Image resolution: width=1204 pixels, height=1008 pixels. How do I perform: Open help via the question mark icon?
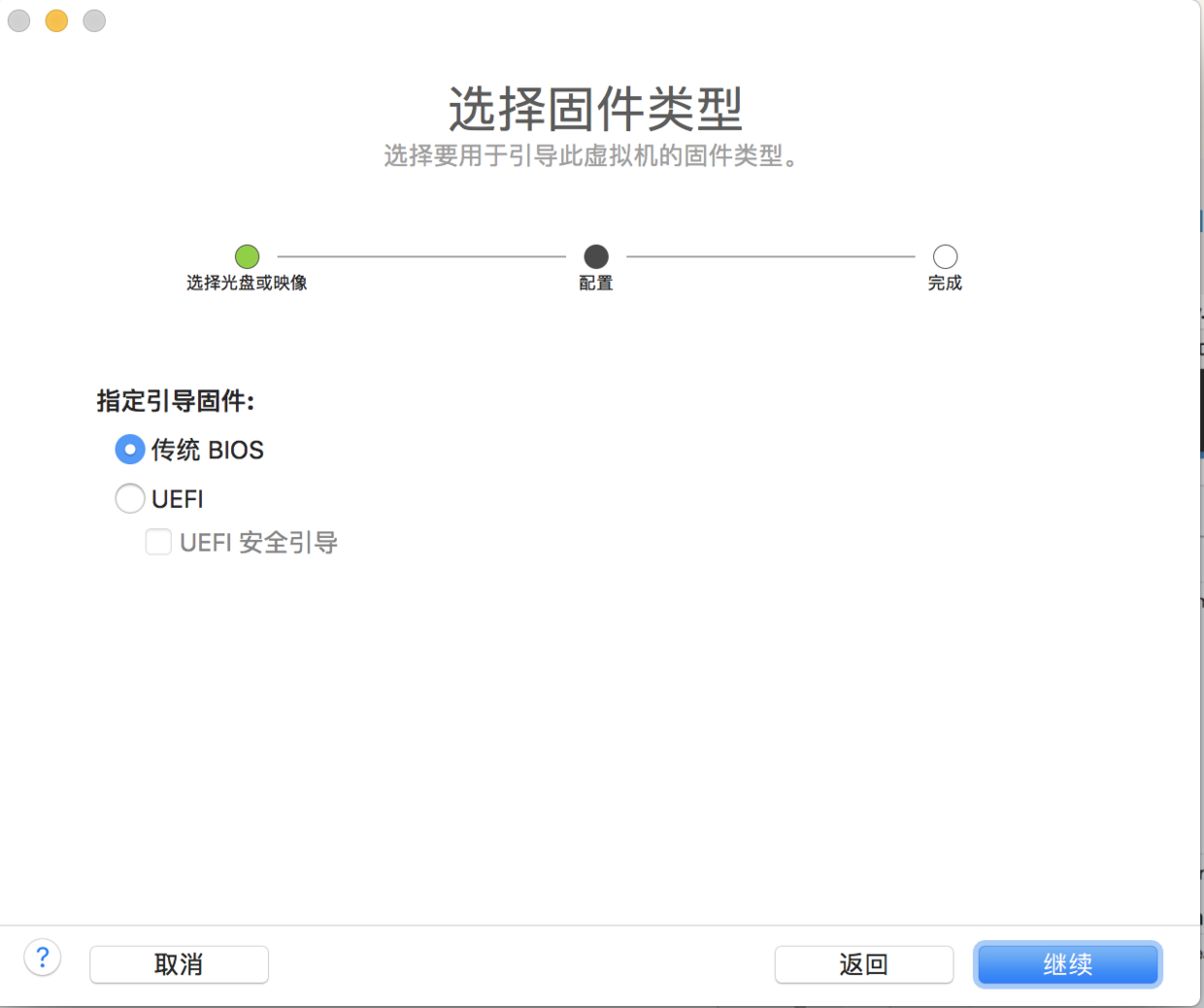point(42,957)
